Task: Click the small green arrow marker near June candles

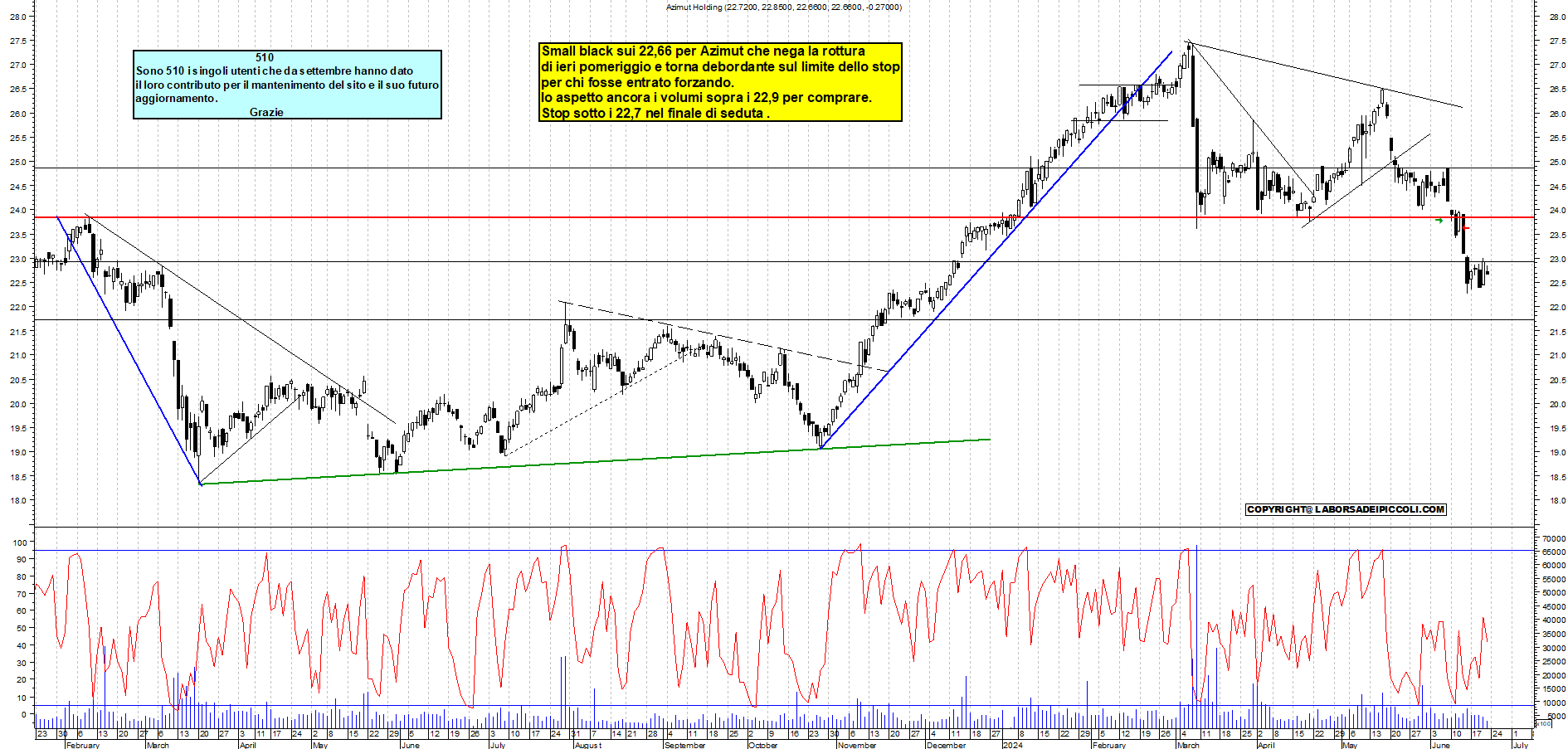Action: [x=1439, y=221]
